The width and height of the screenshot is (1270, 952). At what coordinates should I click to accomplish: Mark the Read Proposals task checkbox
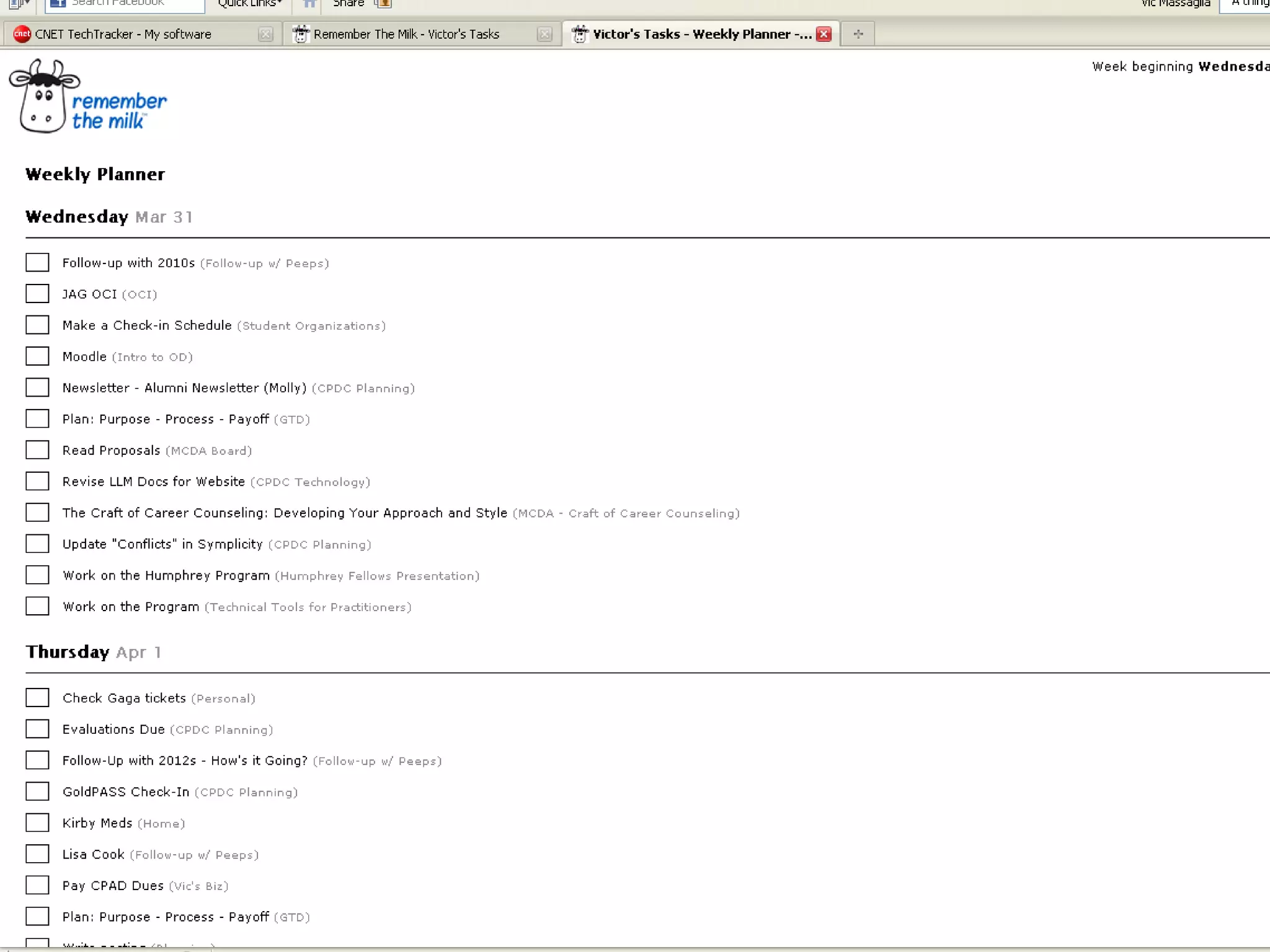coord(37,450)
